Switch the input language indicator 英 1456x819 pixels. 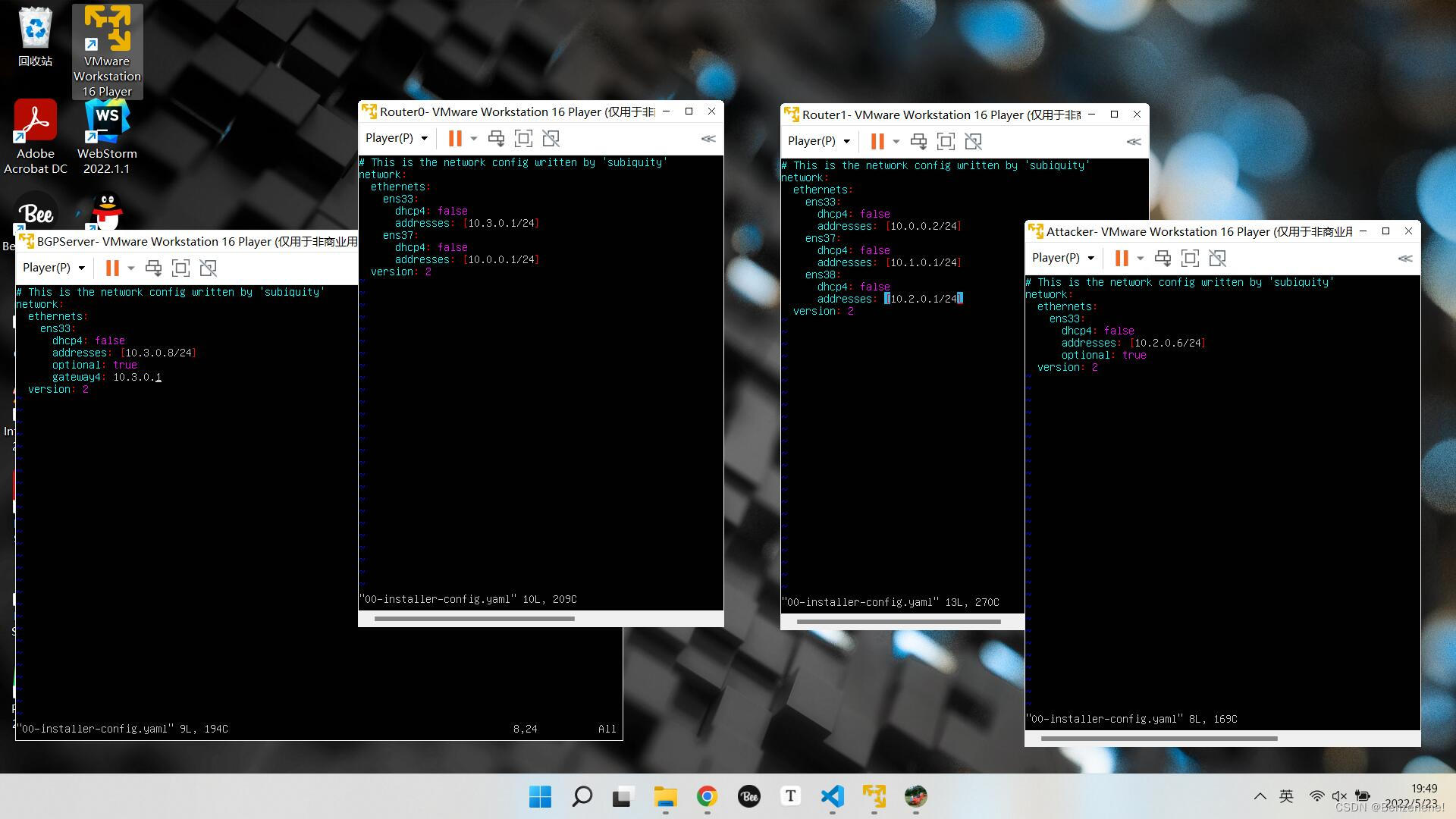pyautogui.click(x=1286, y=796)
